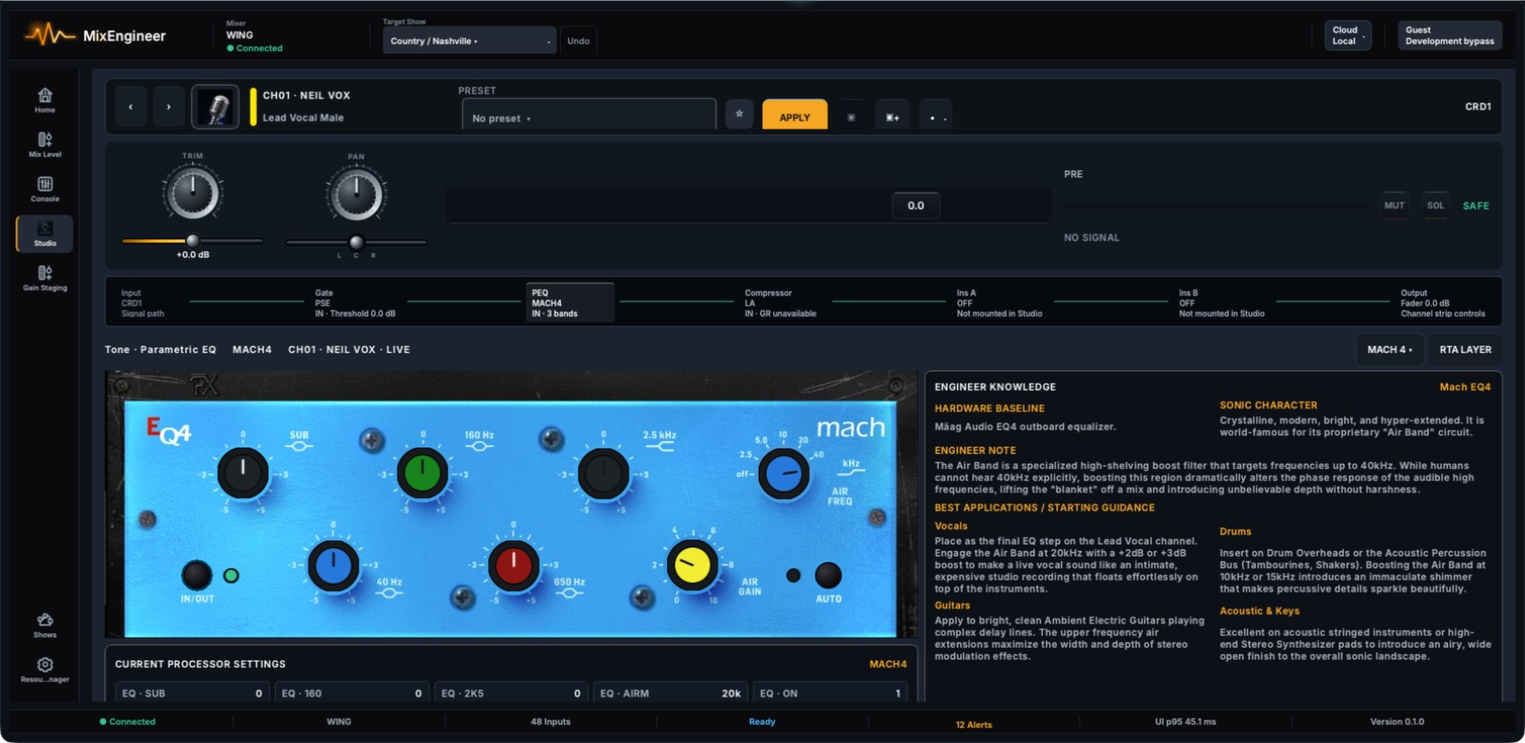Click the Mixer WING Connected status
The height and width of the screenshot is (743, 1525).
click(x=255, y=36)
